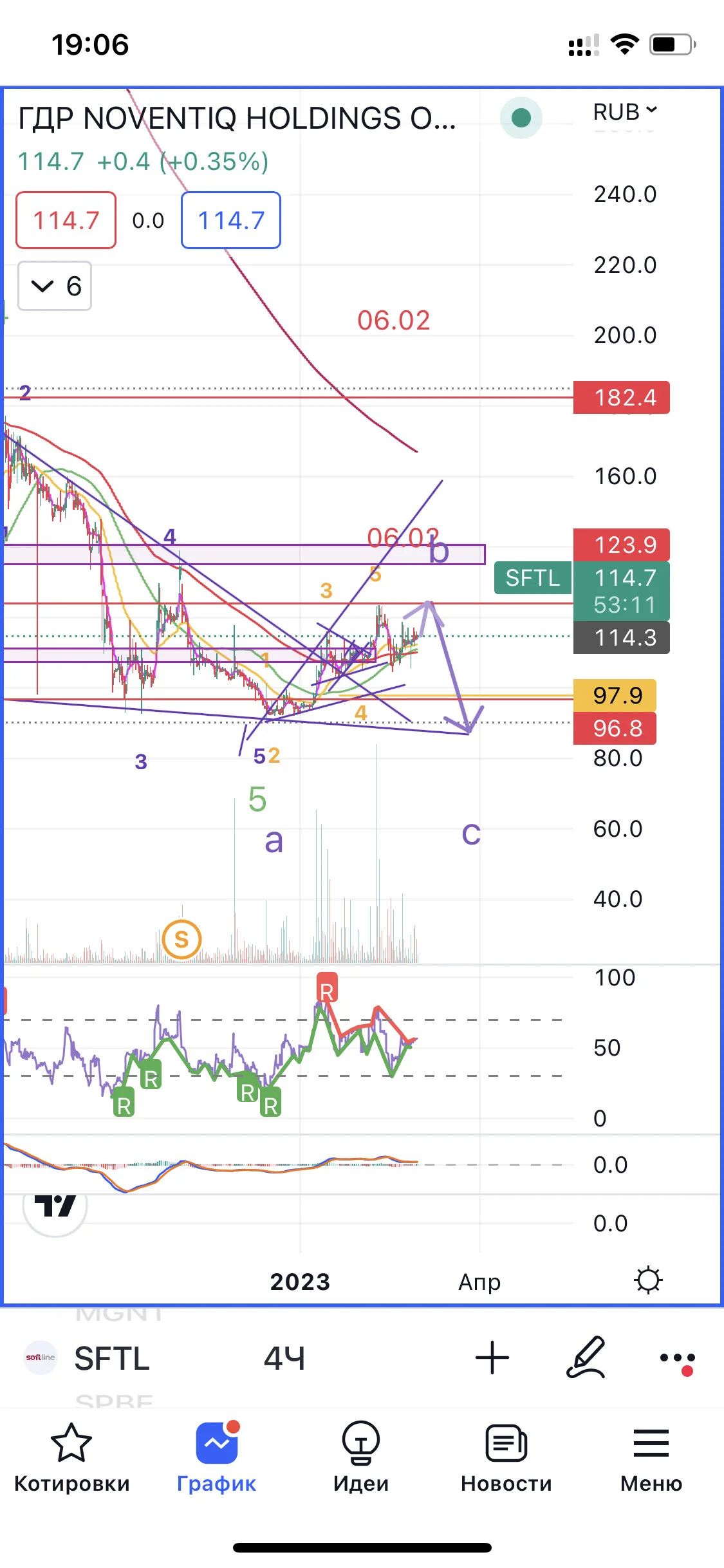Viewport: 724px width, 1568px height.
Task: Select the yellow 97.9 price label
Action: click(x=615, y=695)
